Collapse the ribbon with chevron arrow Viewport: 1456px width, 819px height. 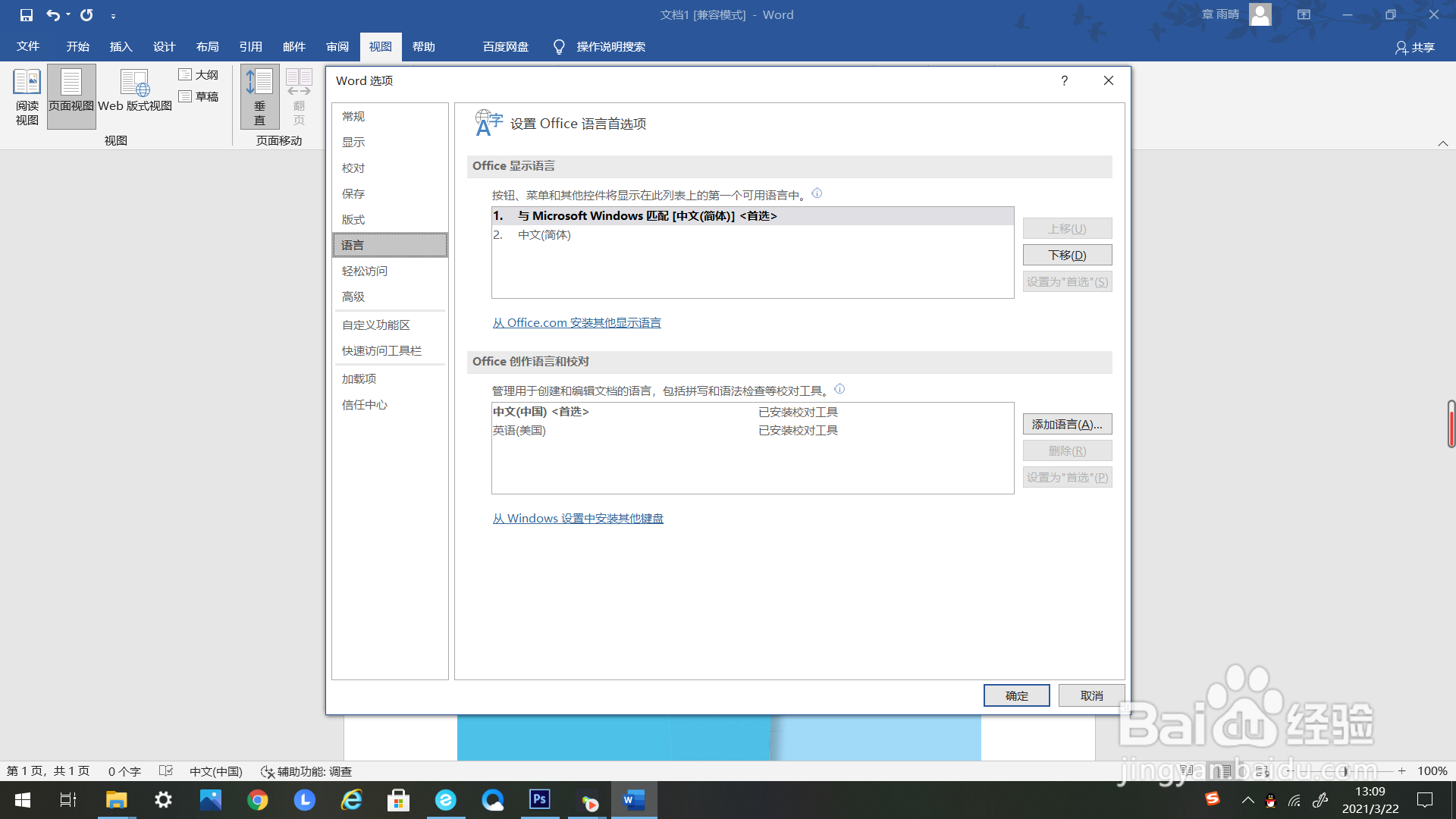point(1442,143)
